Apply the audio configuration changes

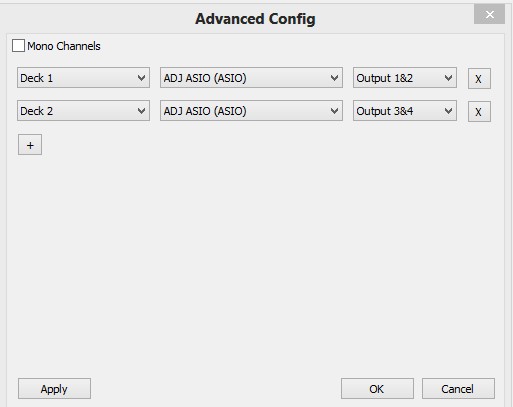click(x=54, y=389)
